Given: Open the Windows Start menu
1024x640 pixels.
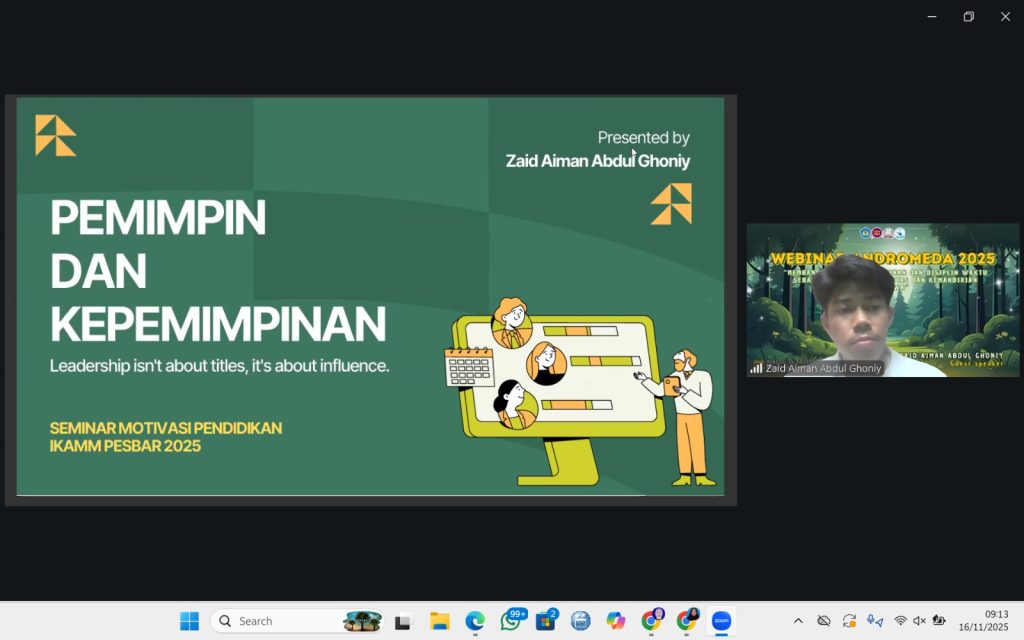Looking at the screenshot, I should [x=189, y=621].
